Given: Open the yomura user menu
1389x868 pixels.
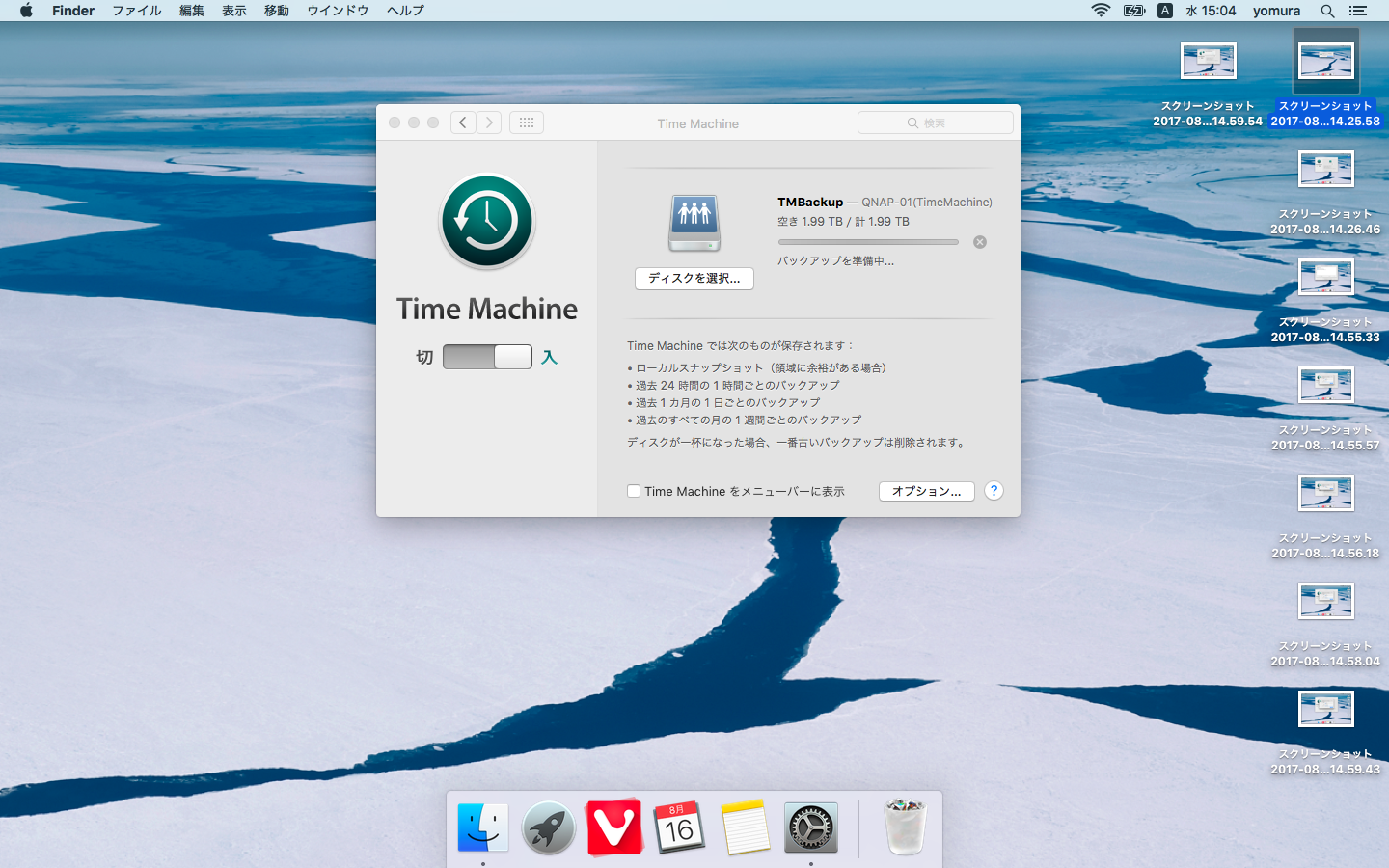Looking at the screenshot, I should click(x=1276, y=11).
